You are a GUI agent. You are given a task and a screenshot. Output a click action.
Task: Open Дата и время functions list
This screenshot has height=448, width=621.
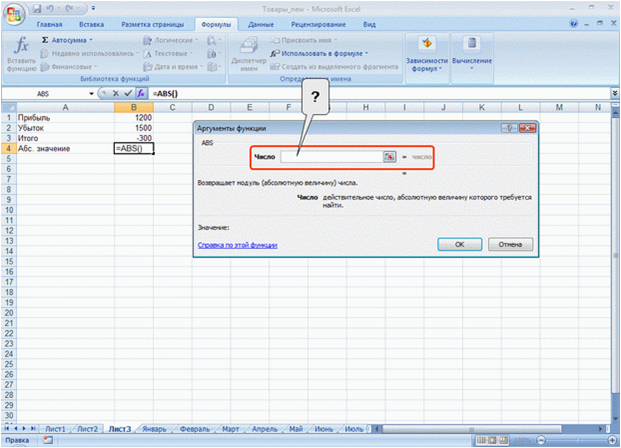pyautogui.click(x=173, y=67)
